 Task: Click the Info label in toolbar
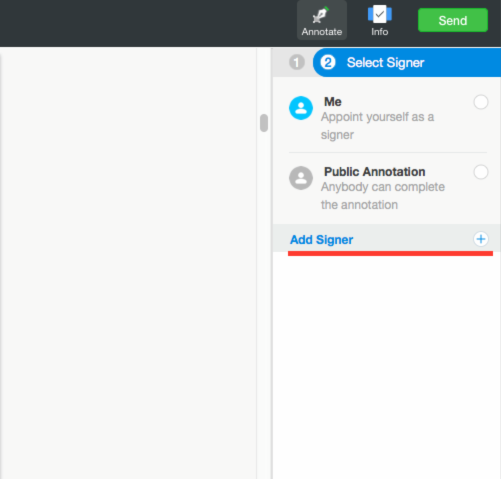point(380,32)
